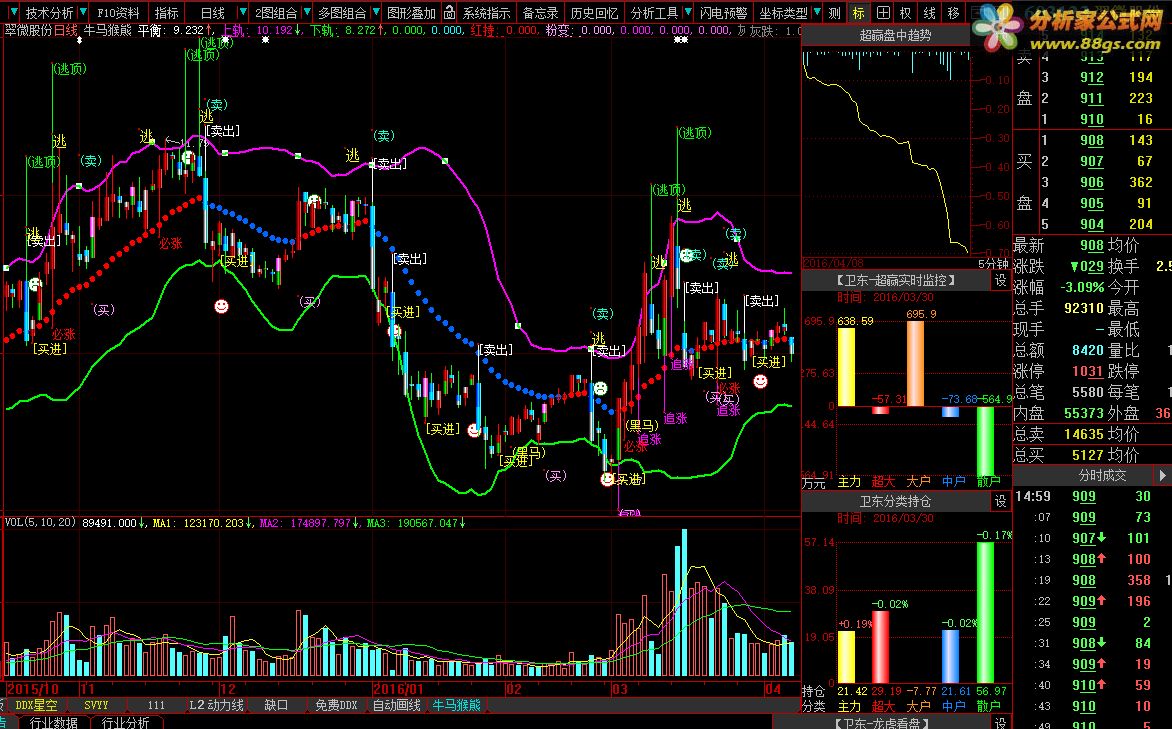Toggle the 测 measure button
This screenshot has height=729, width=1172.
pos(835,13)
